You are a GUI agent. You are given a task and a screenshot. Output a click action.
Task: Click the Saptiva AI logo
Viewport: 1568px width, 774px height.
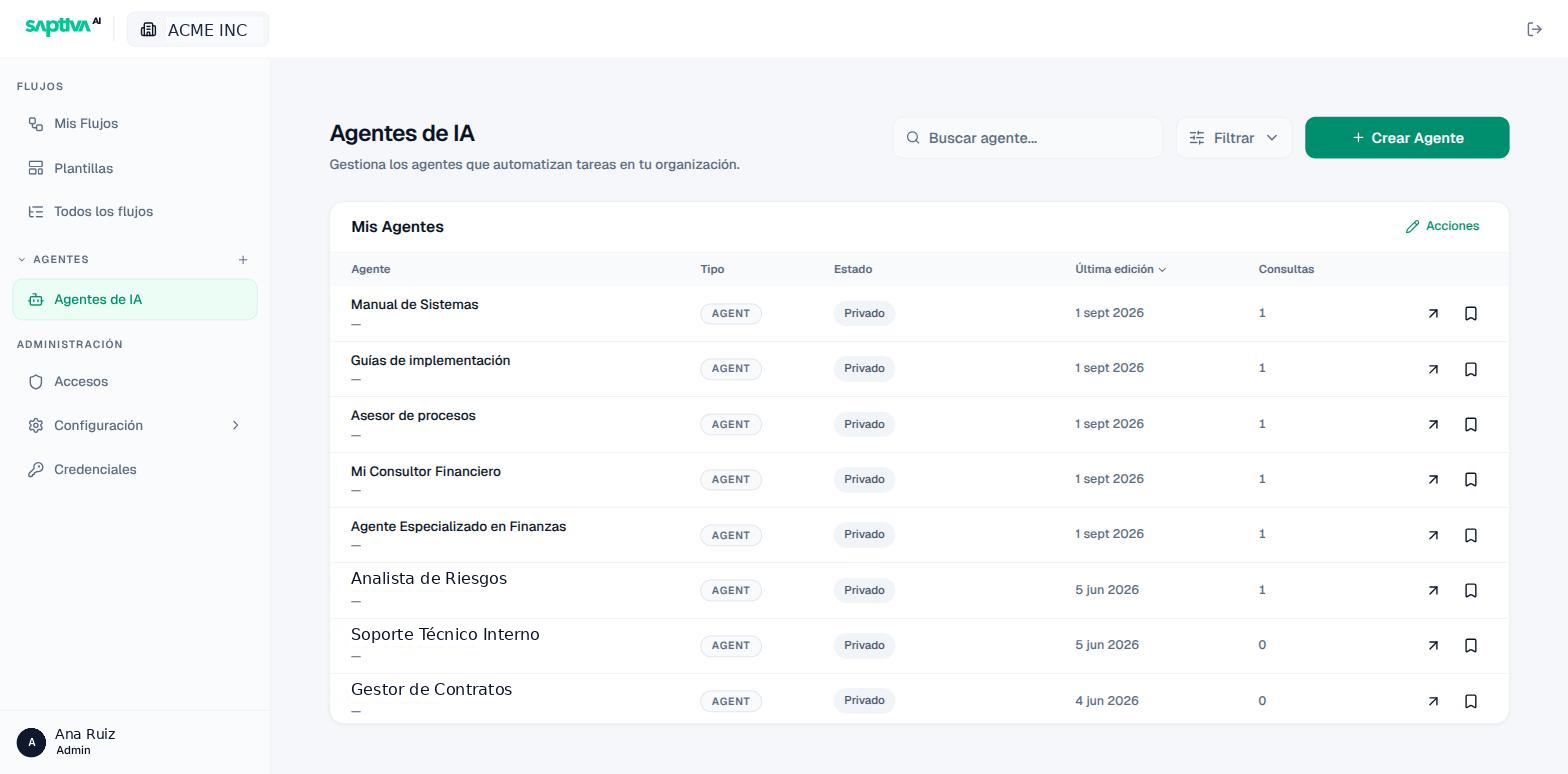[x=63, y=27]
